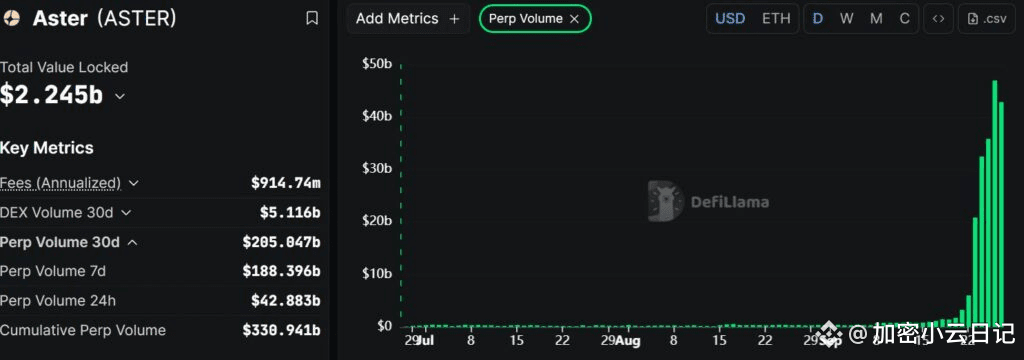Download the chart as .csv
This screenshot has width=1024, height=360.
pyautogui.click(x=987, y=18)
